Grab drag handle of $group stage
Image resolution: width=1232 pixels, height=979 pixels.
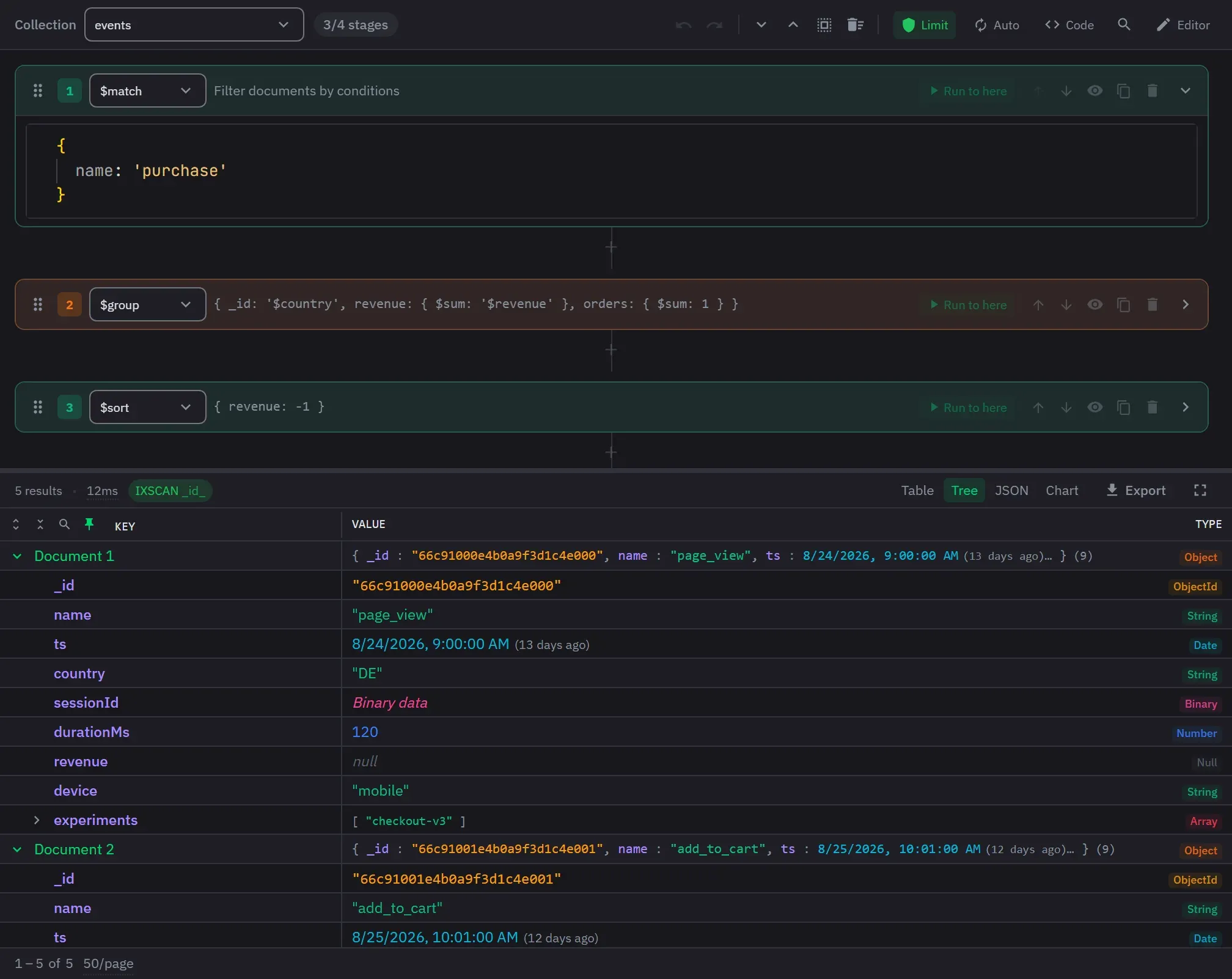click(38, 304)
